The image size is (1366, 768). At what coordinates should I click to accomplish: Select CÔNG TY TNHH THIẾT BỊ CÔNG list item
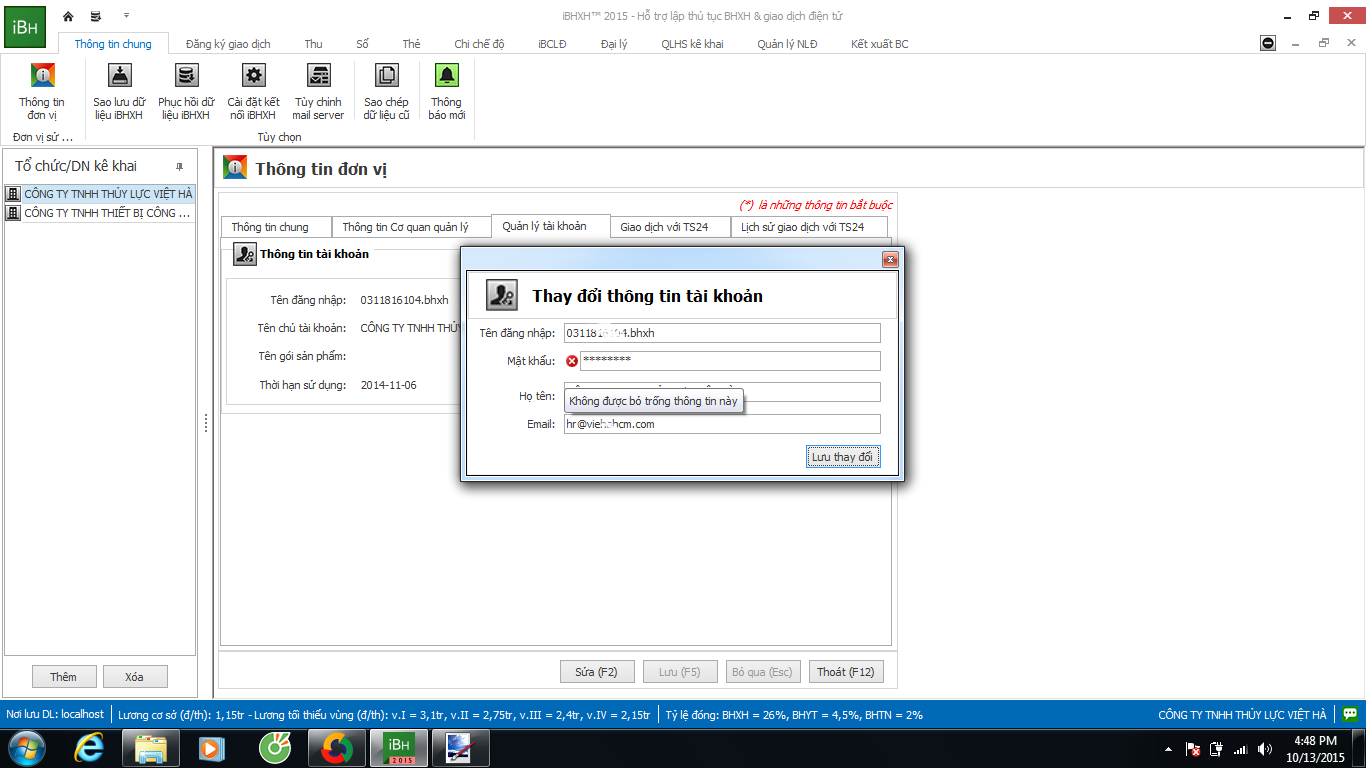(106, 213)
